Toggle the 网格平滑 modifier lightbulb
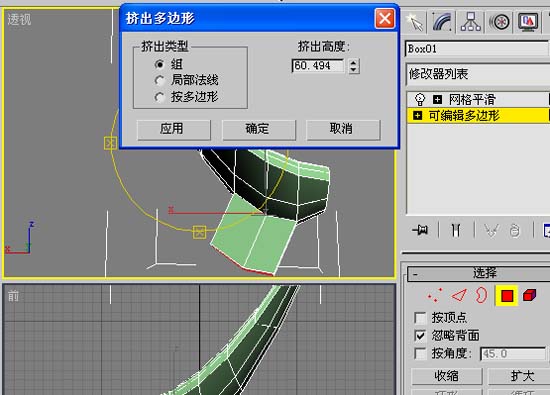 pos(420,100)
